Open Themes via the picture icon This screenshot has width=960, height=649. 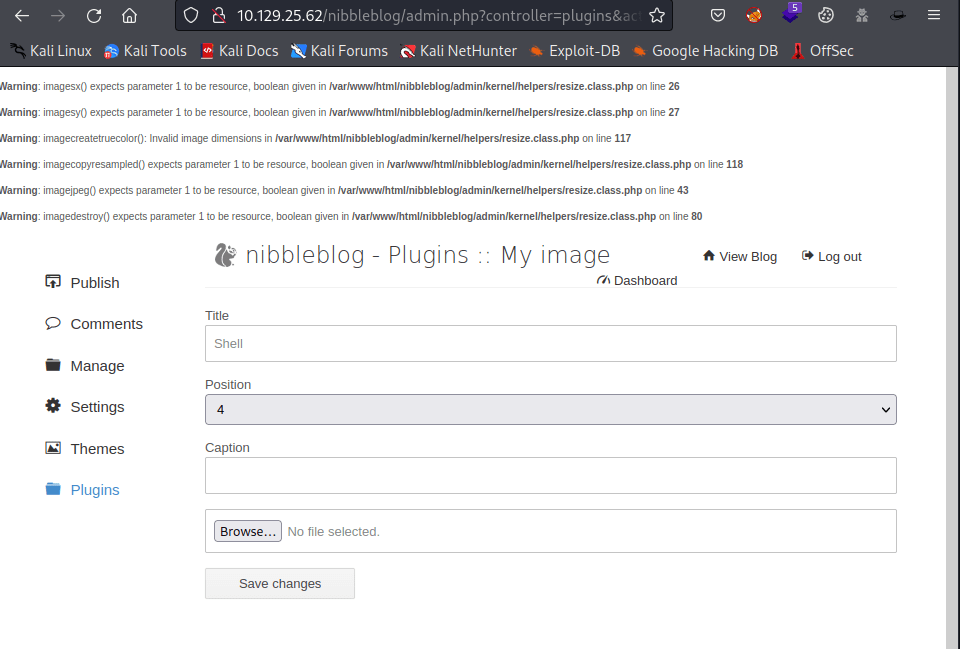(x=53, y=448)
